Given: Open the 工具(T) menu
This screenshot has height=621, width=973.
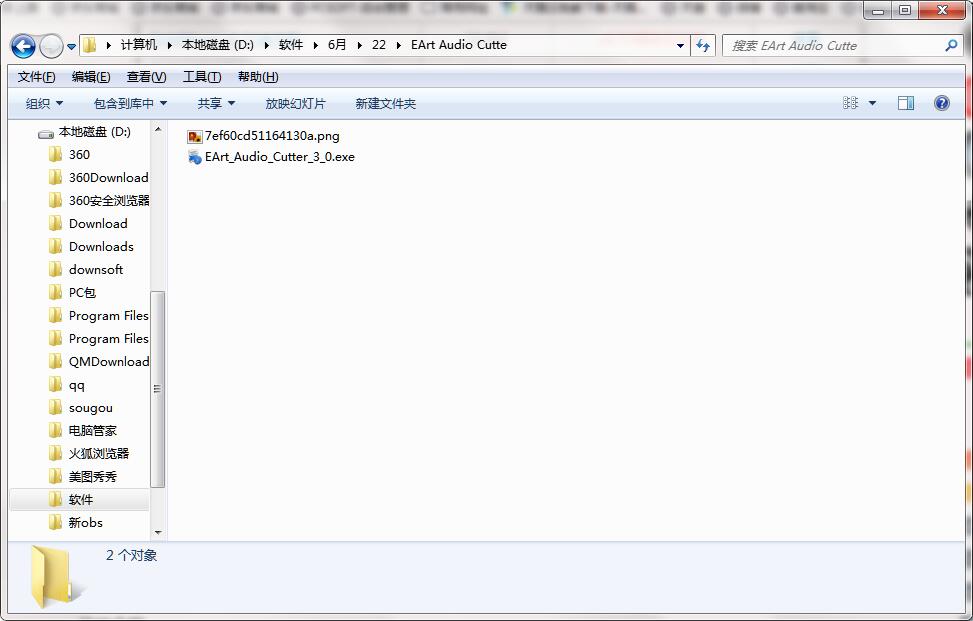Looking at the screenshot, I should coord(202,77).
